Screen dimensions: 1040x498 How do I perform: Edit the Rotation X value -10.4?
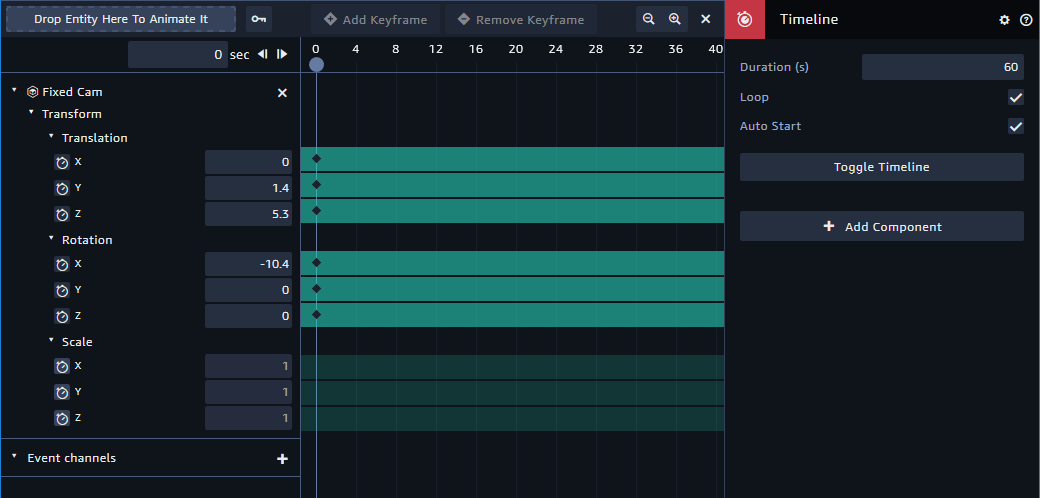click(x=248, y=265)
